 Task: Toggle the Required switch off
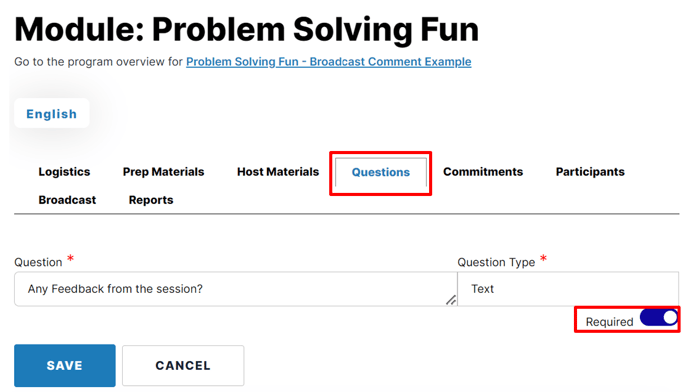(x=659, y=317)
